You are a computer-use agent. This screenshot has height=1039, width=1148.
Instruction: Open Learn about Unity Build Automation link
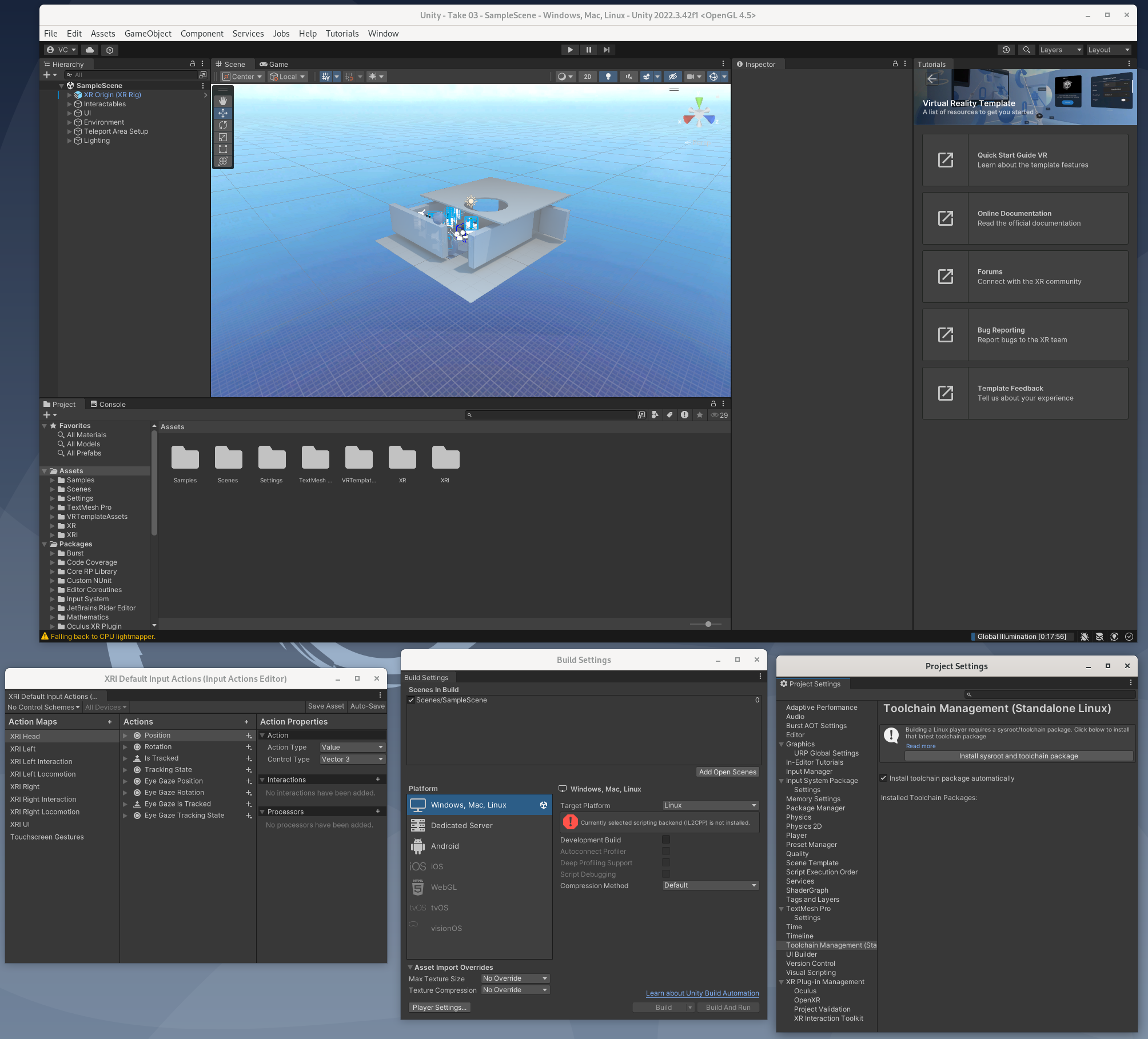pyautogui.click(x=702, y=993)
